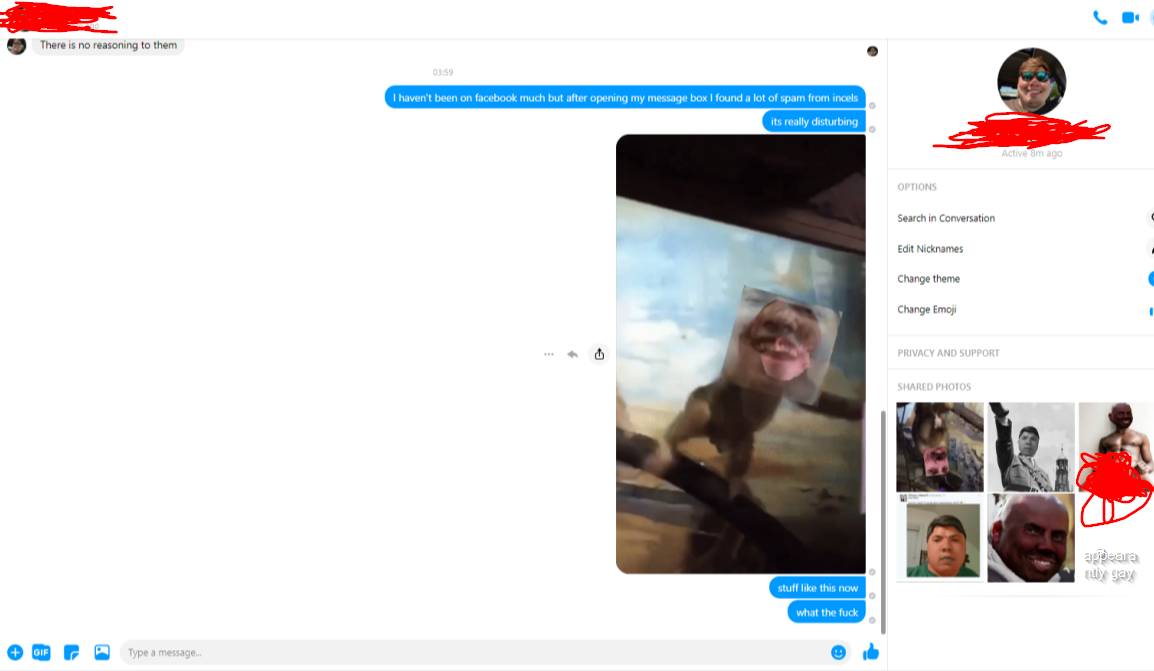Click the three-dot more options beside image
1154x671 pixels.
tap(548, 355)
